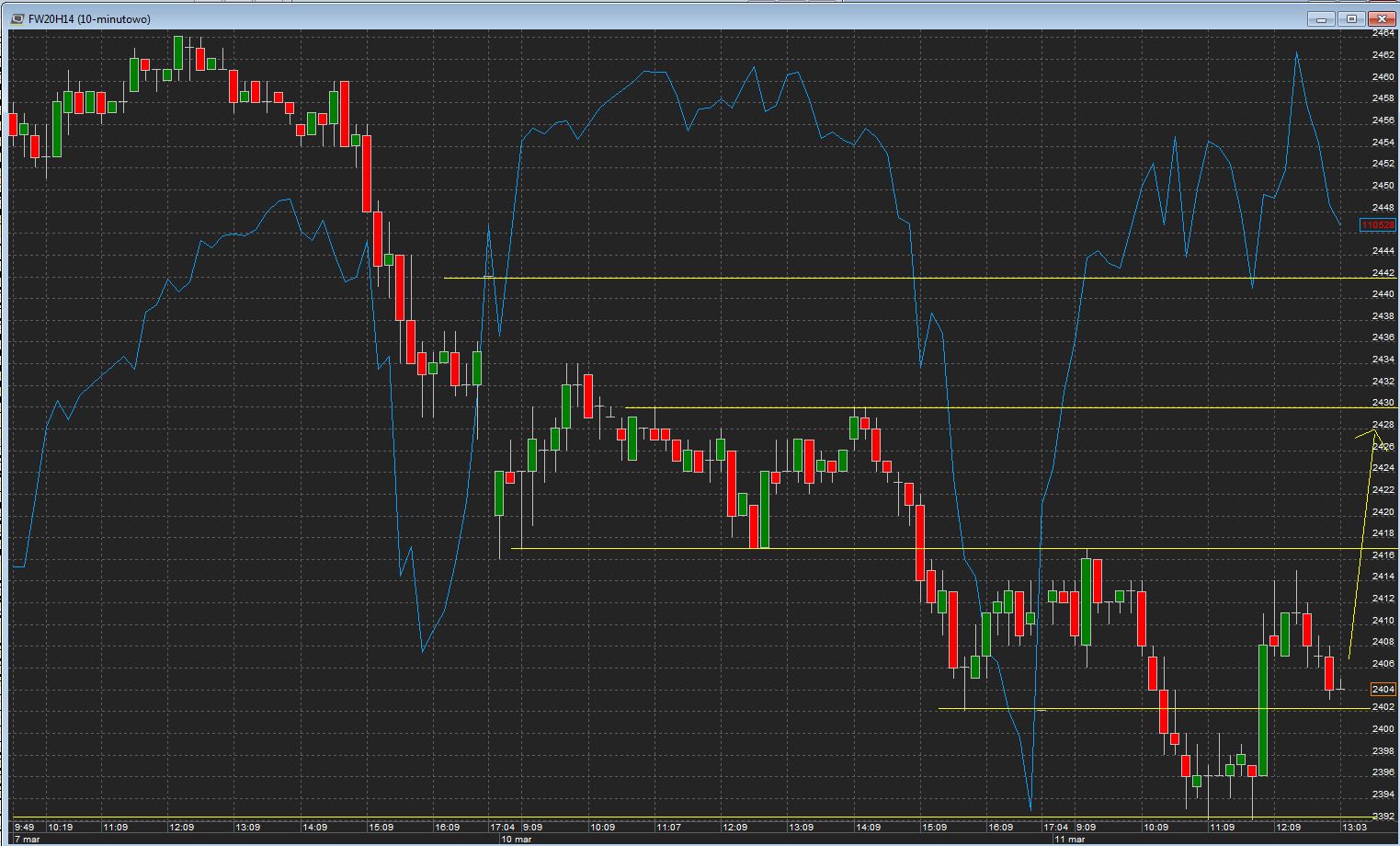Click the 9:49 time axis label
This screenshot has width=1400, height=846.
click(25, 828)
